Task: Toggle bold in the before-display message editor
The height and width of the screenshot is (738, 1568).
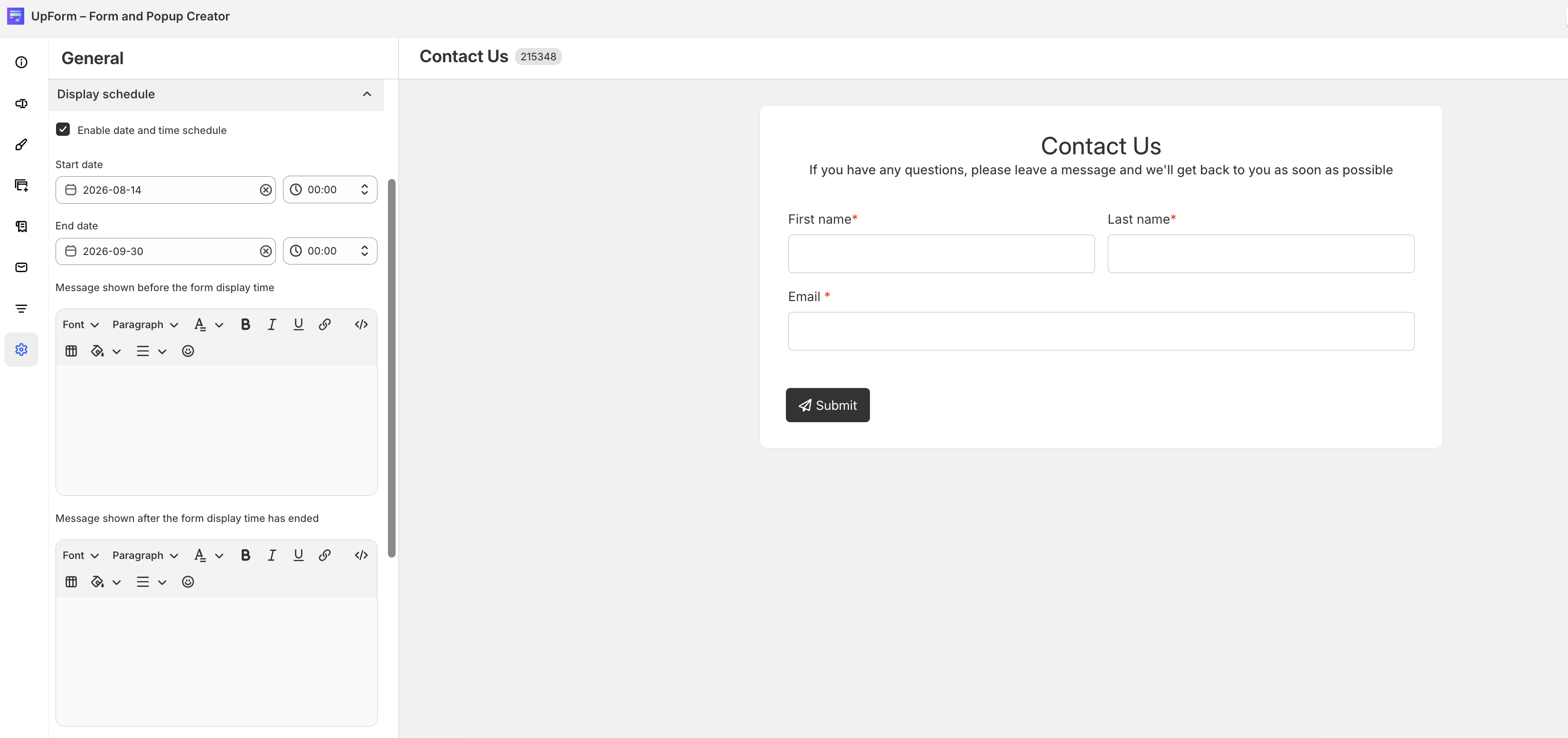Action: [x=246, y=324]
